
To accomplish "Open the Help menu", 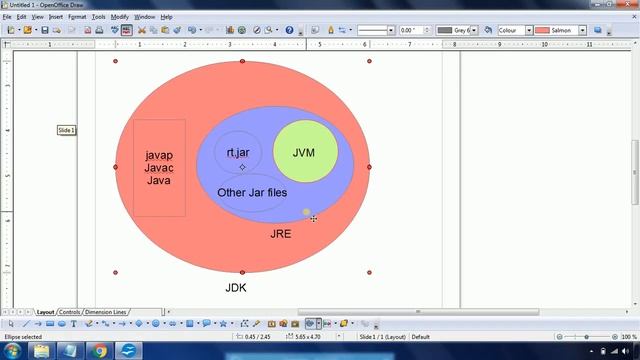I will [166, 17].
